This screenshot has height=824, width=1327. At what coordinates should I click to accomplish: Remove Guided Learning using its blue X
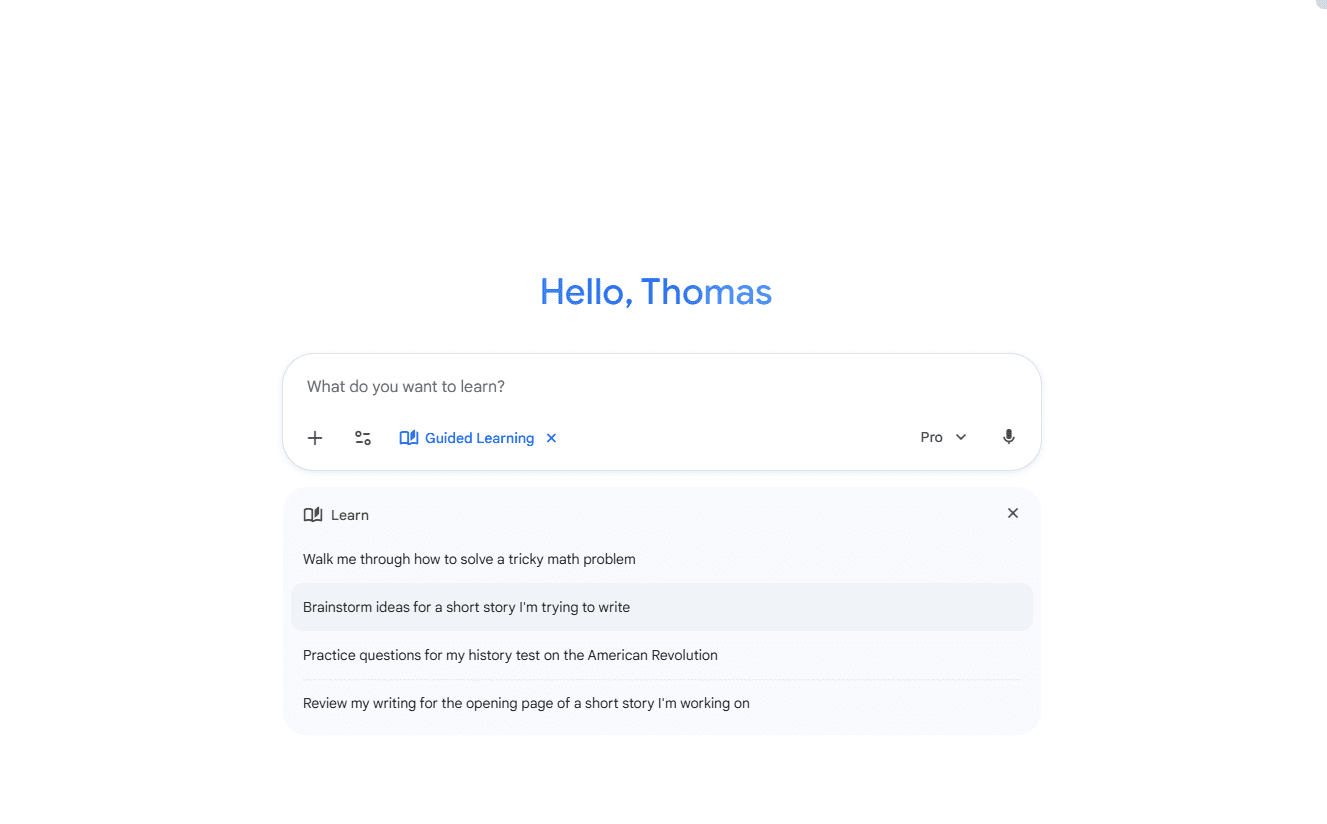point(551,438)
